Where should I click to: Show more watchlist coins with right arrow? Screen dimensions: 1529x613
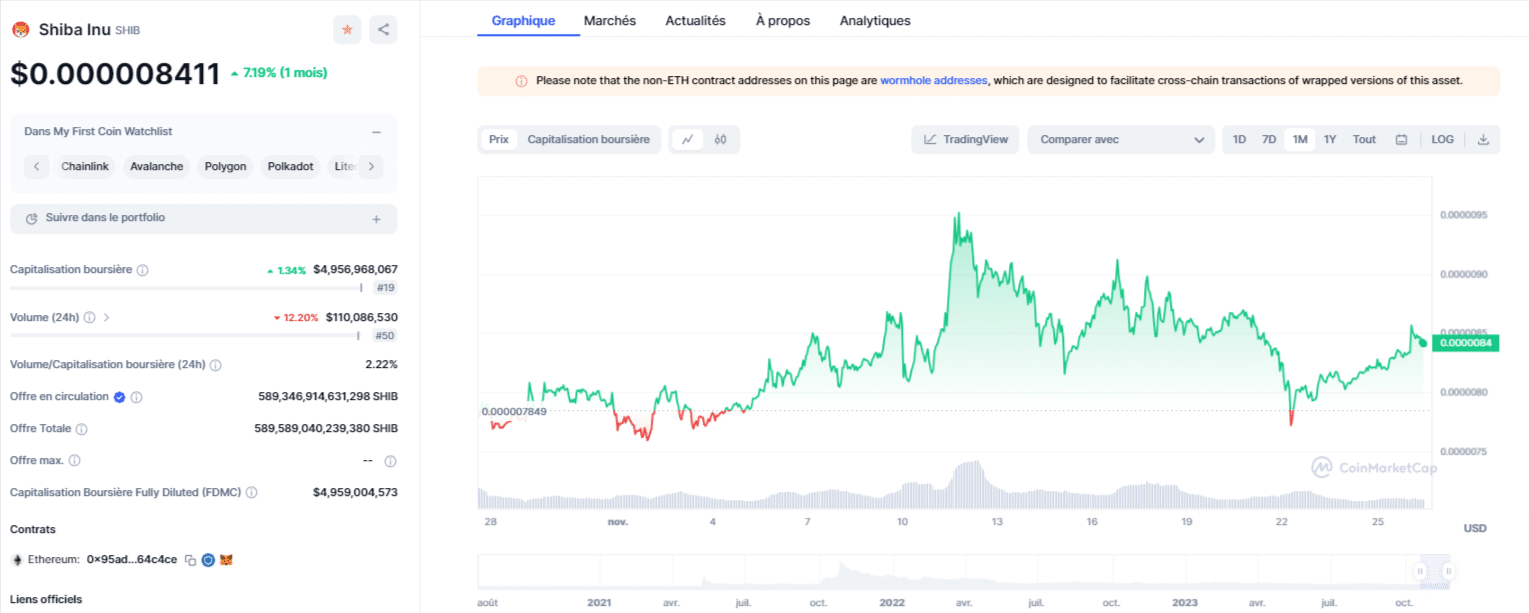click(x=371, y=167)
